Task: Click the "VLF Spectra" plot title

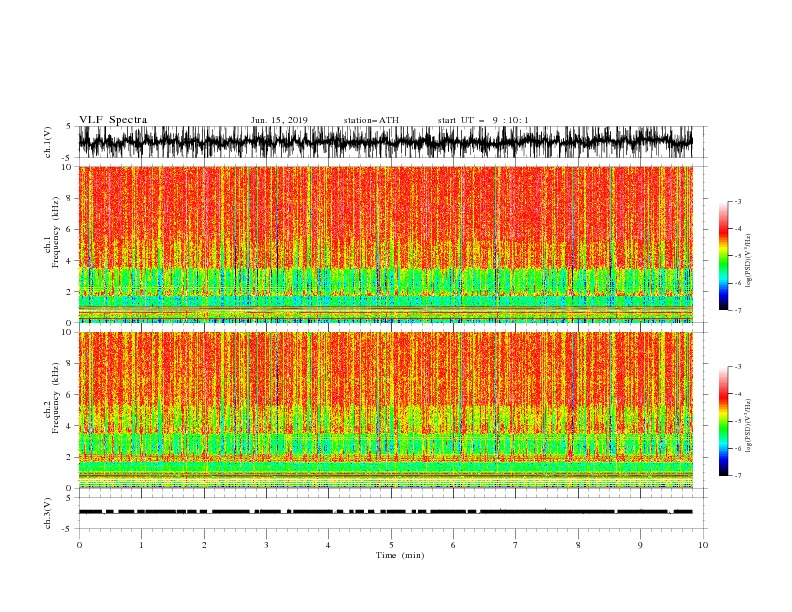Action: pos(113,120)
